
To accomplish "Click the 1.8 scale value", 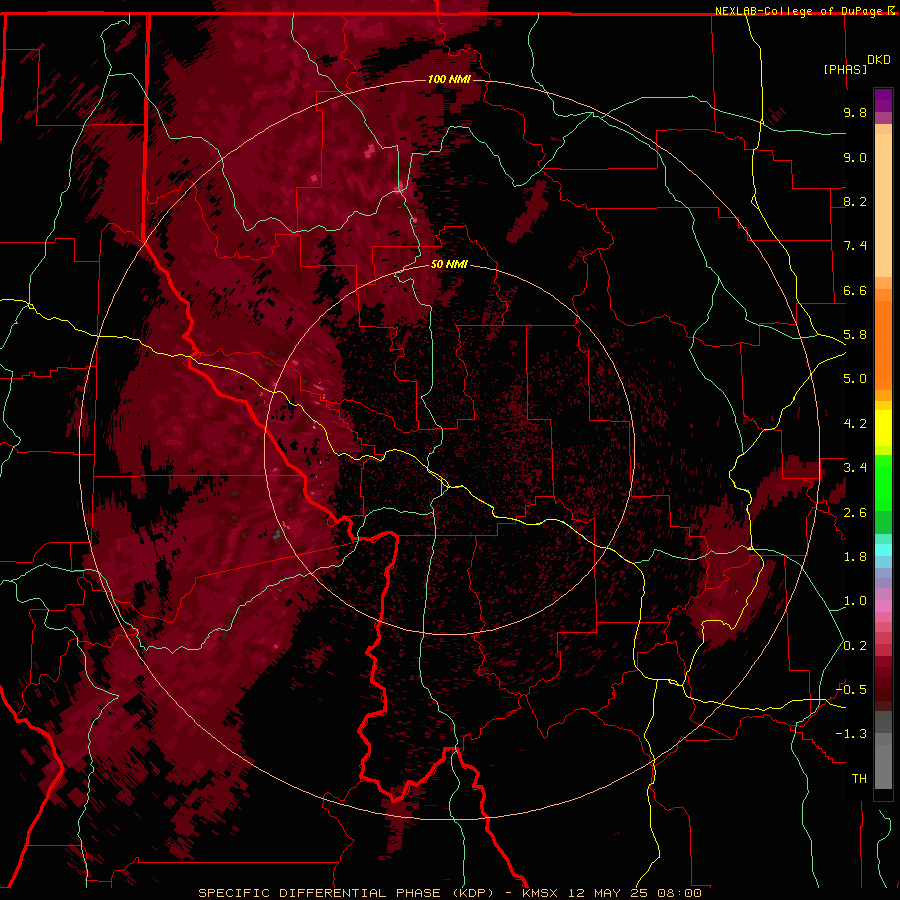I will 855,557.
